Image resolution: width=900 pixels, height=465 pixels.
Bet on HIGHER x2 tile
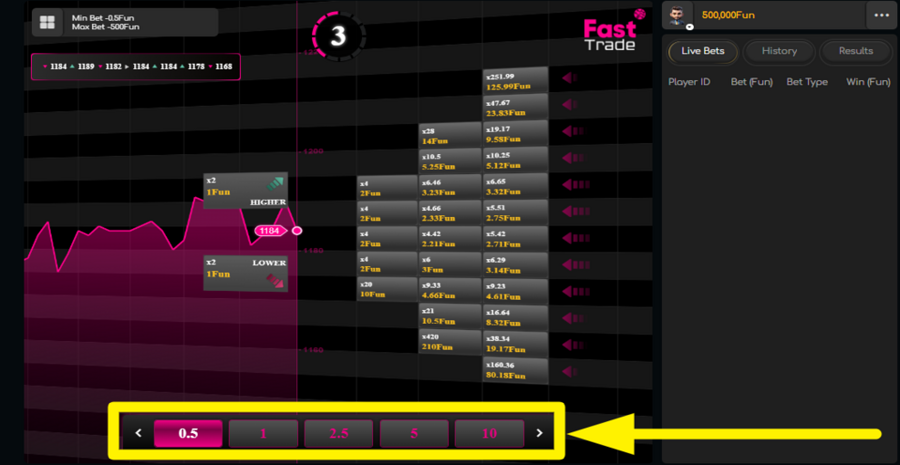(246, 191)
